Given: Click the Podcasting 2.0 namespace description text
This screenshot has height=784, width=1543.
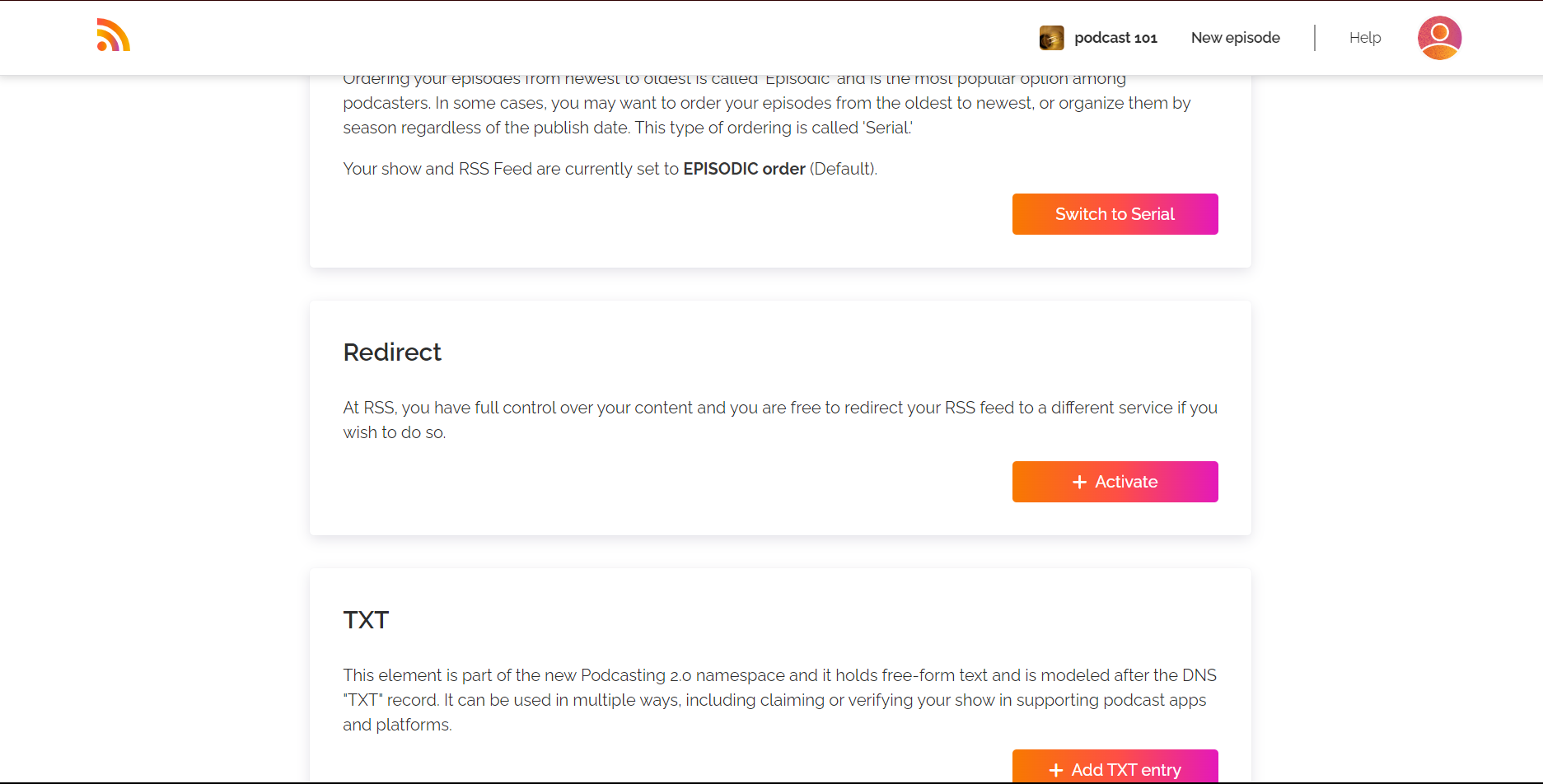Looking at the screenshot, I should pyautogui.click(x=780, y=700).
